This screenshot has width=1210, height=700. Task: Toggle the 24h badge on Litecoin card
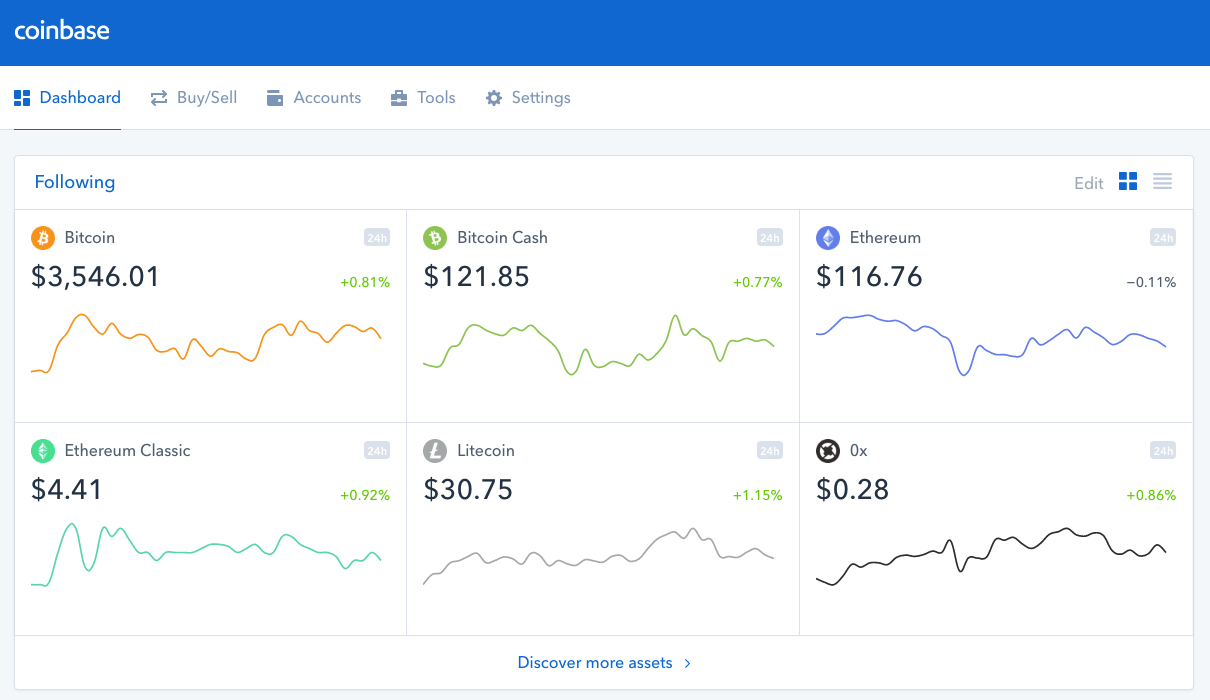(x=770, y=451)
